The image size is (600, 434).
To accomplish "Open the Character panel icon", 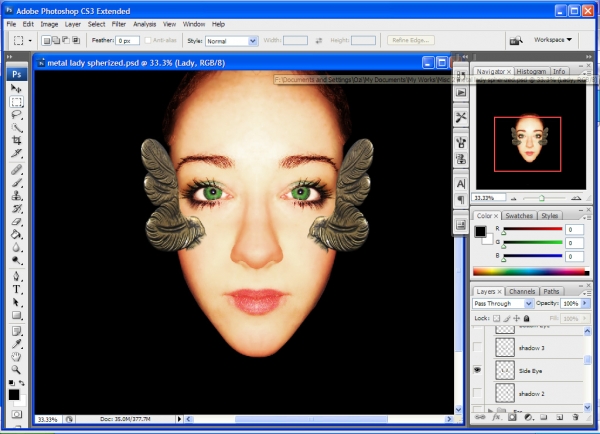I will pos(461,184).
